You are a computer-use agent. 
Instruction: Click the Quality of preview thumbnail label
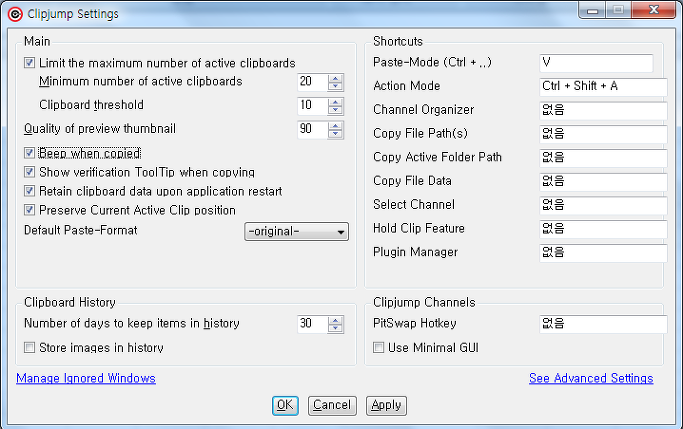pyautogui.click(x=100, y=129)
